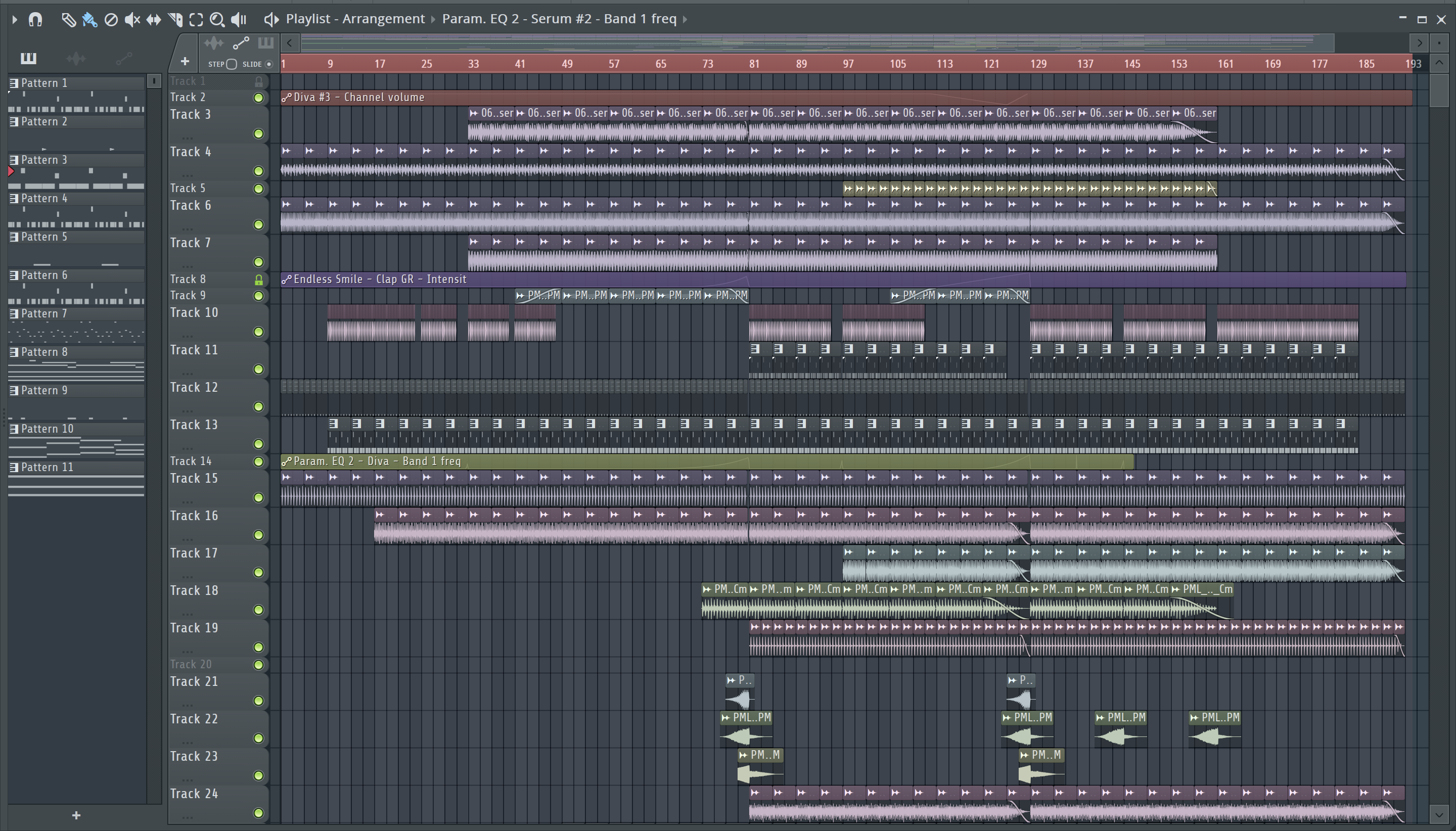This screenshot has width=1456, height=831.
Task: Open Endless Smile Clap GR clip menu
Action: [287, 280]
